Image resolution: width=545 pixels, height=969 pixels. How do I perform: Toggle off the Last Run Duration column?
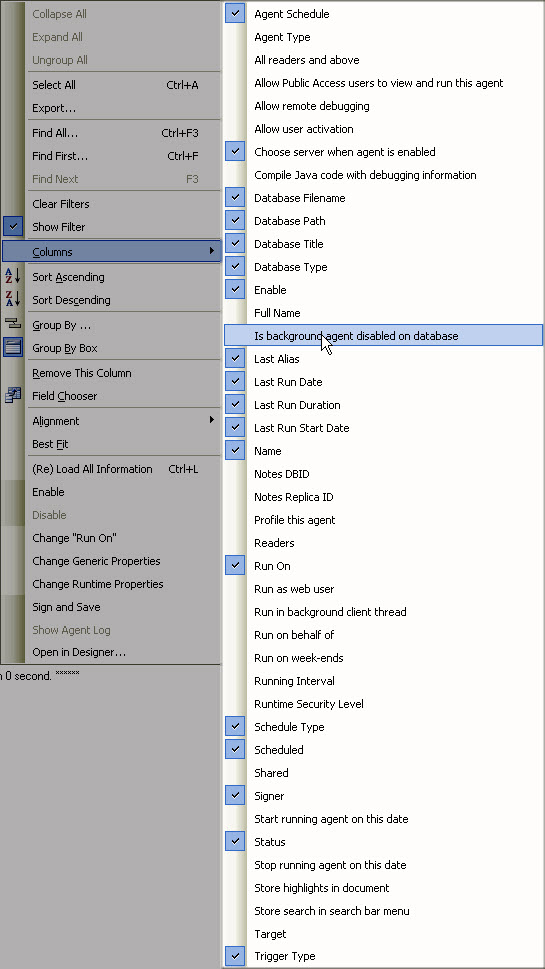coord(235,405)
